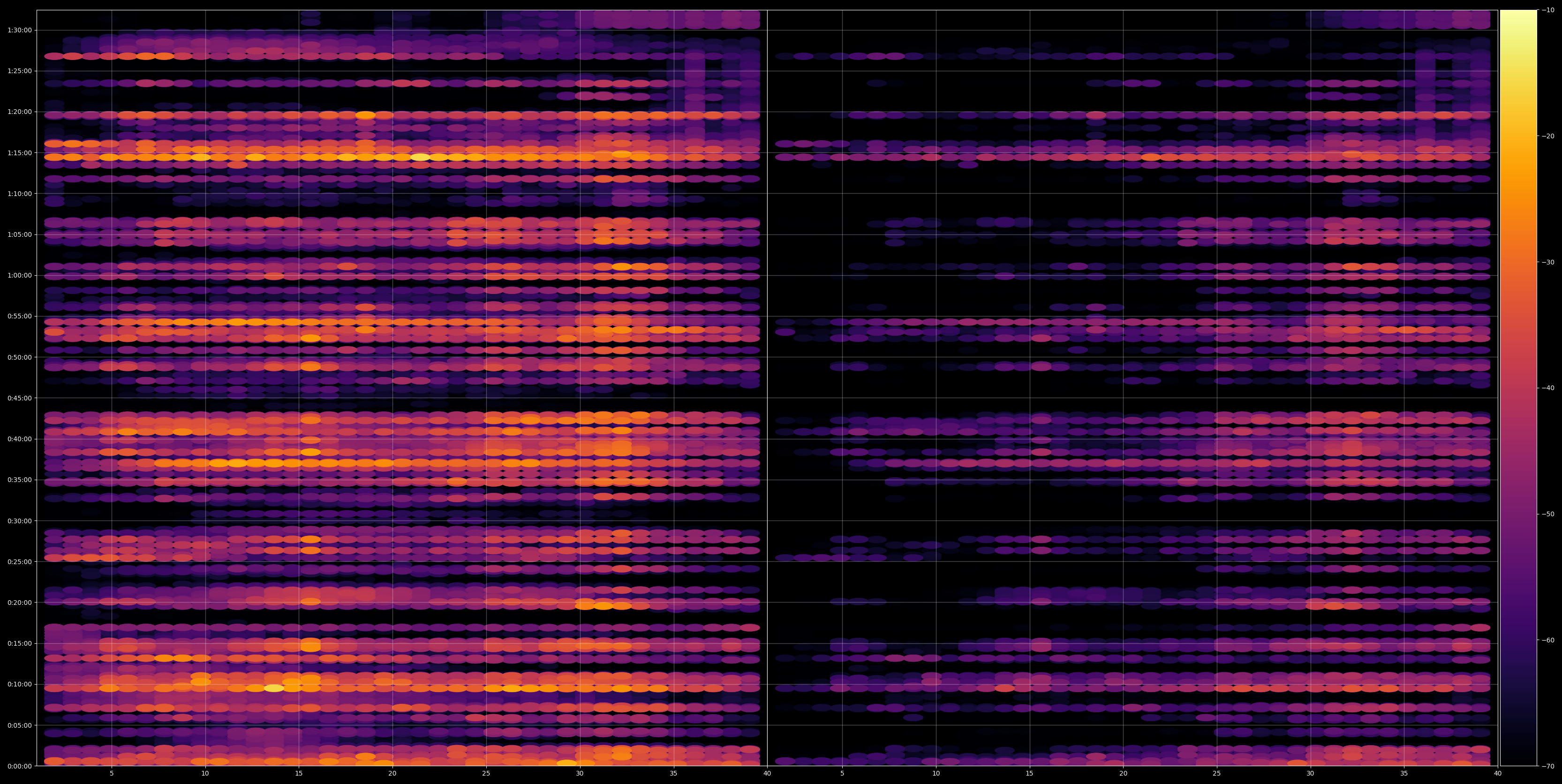Click the 1:00:00 time axis label

pyautogui.click(x=19, y=275)
